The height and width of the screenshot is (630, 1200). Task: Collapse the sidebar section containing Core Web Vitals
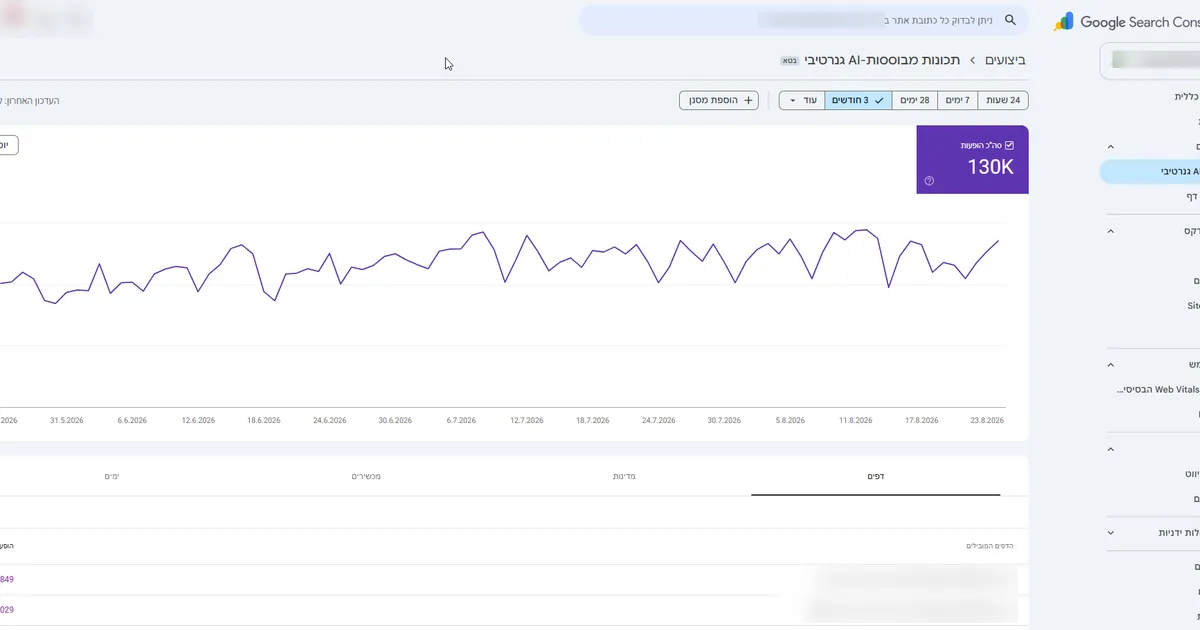(x=1110, y=365)
